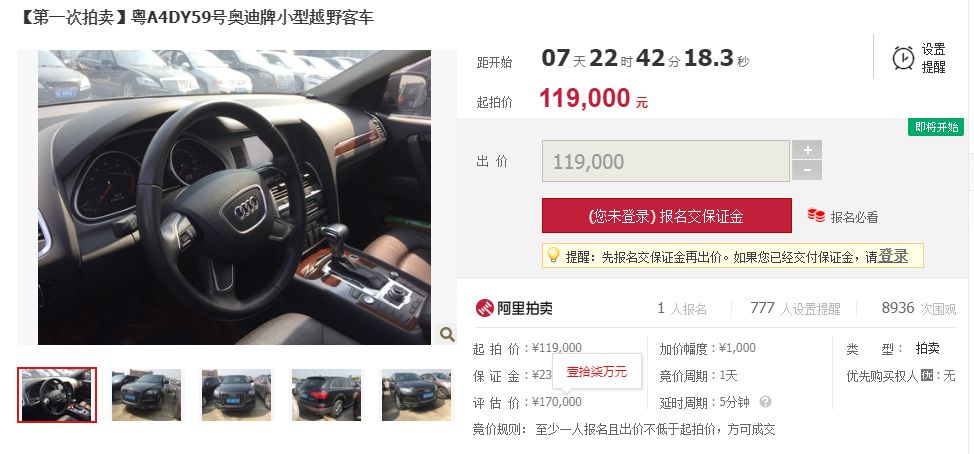974x454 pixels.
Task: Decrease bid with the minus button
Action: [x=807, y=170]
